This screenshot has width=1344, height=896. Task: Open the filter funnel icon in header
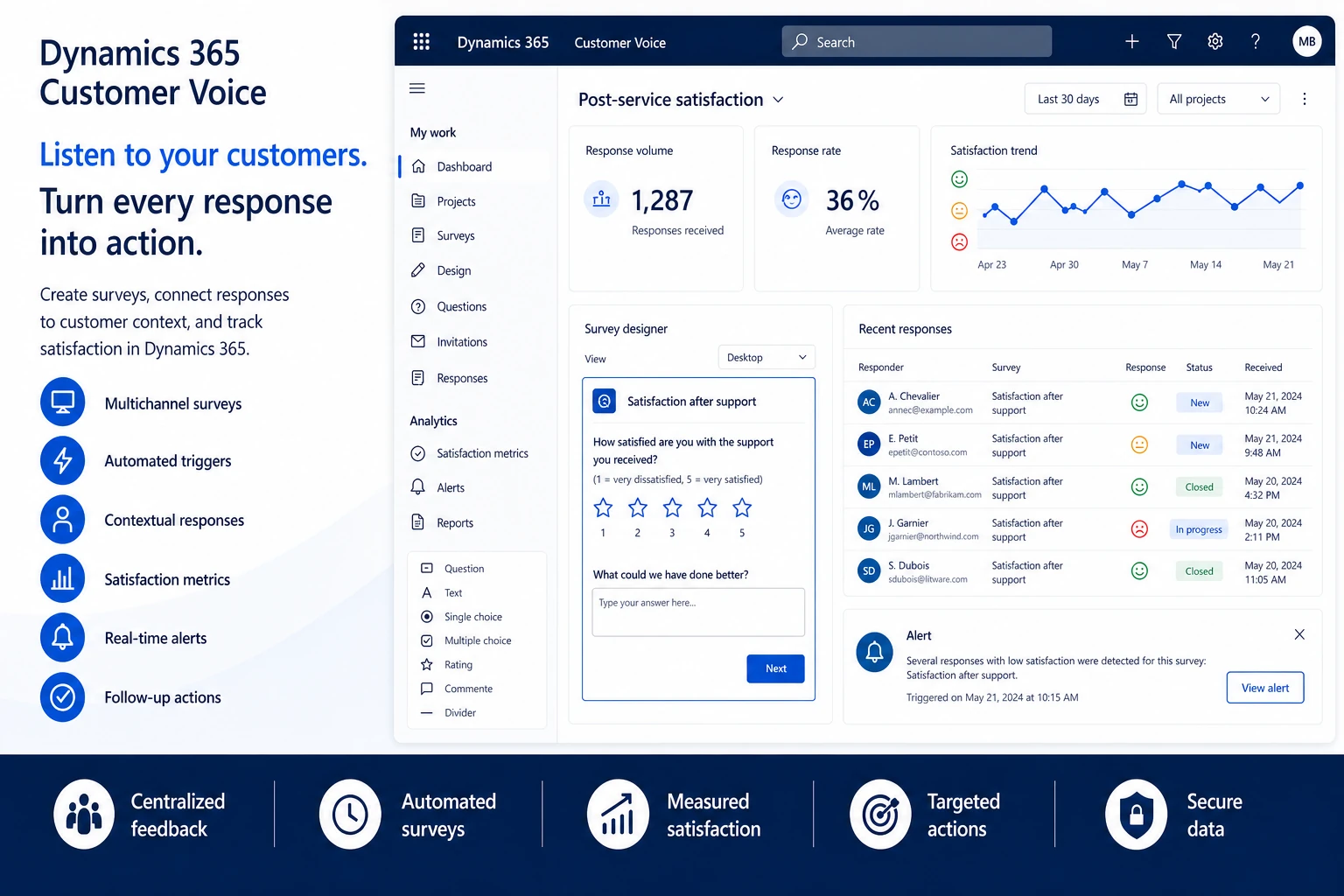1174,41
